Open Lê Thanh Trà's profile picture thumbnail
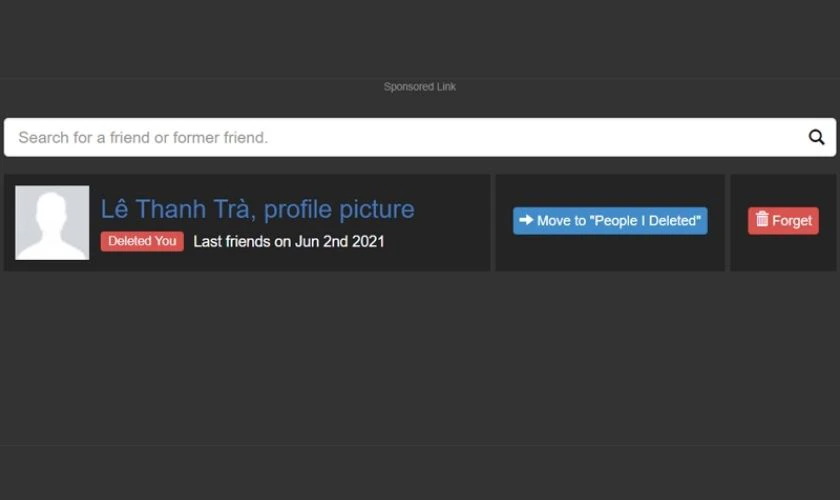 [52, 222]
